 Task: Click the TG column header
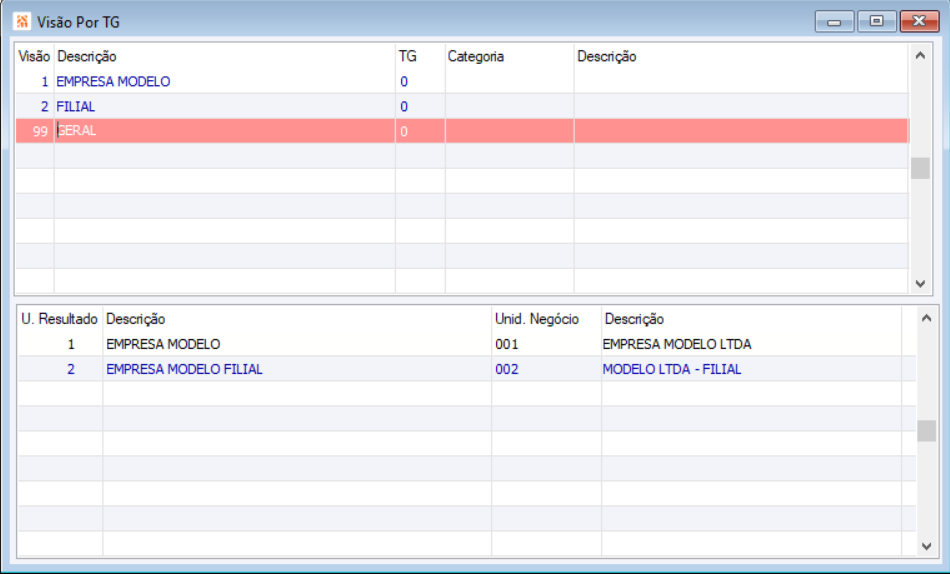408,56
